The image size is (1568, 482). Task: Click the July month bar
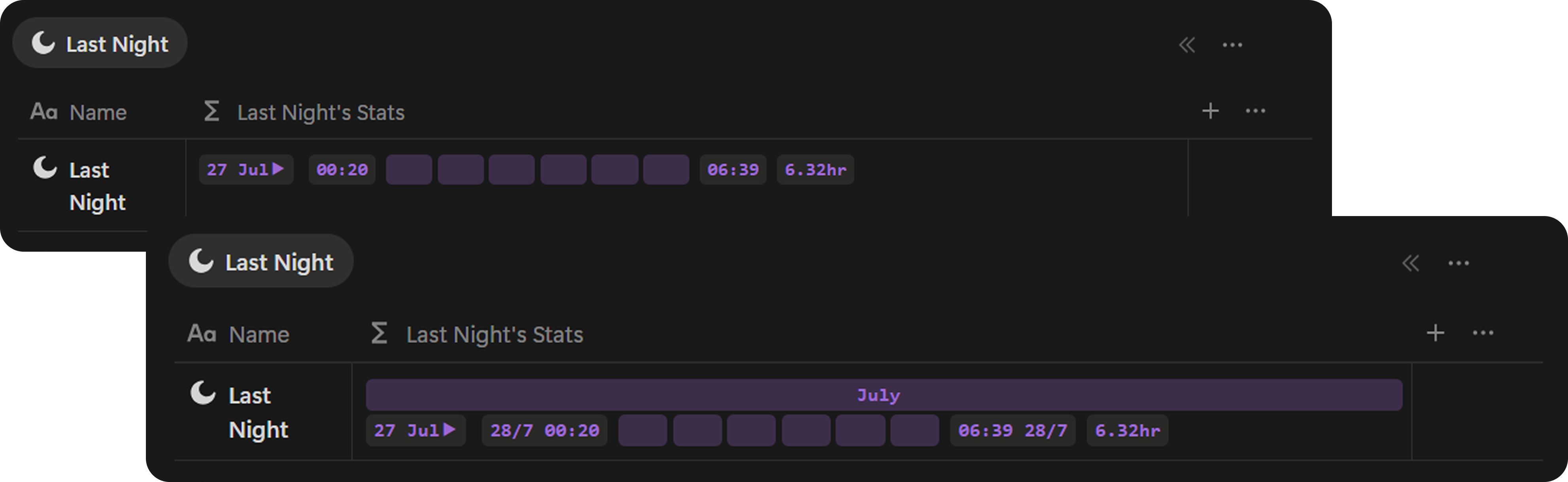point(884,395)
